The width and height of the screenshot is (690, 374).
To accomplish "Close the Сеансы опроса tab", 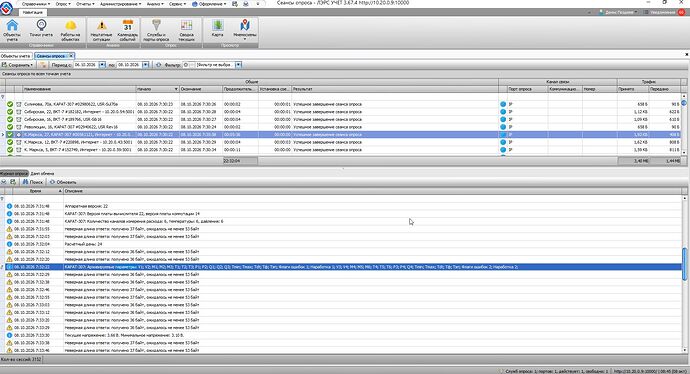I will 71,56.
